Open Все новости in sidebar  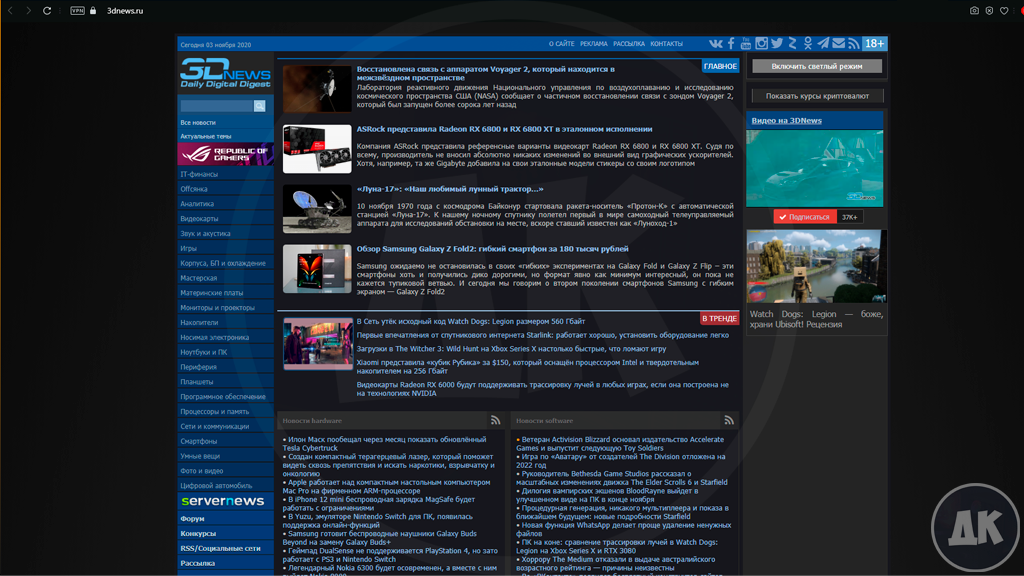[x=198, y=123]
